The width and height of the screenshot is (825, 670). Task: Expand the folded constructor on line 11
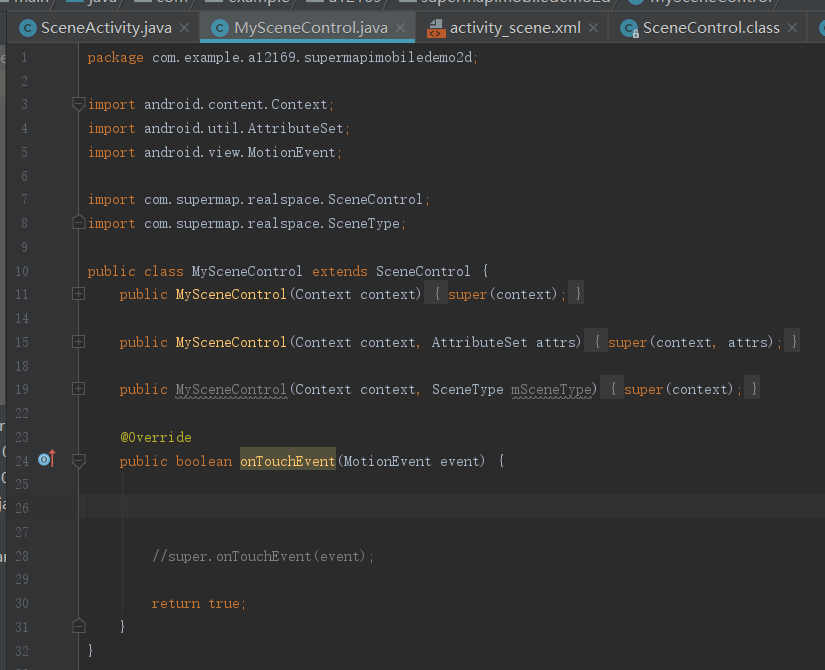[x=78, y=294]
